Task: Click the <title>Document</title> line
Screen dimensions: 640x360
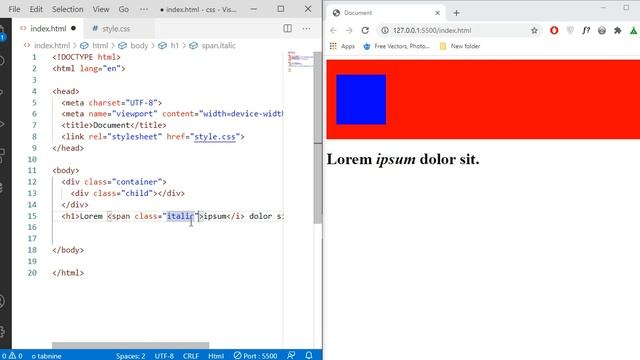Action: (x=114, y=125)
